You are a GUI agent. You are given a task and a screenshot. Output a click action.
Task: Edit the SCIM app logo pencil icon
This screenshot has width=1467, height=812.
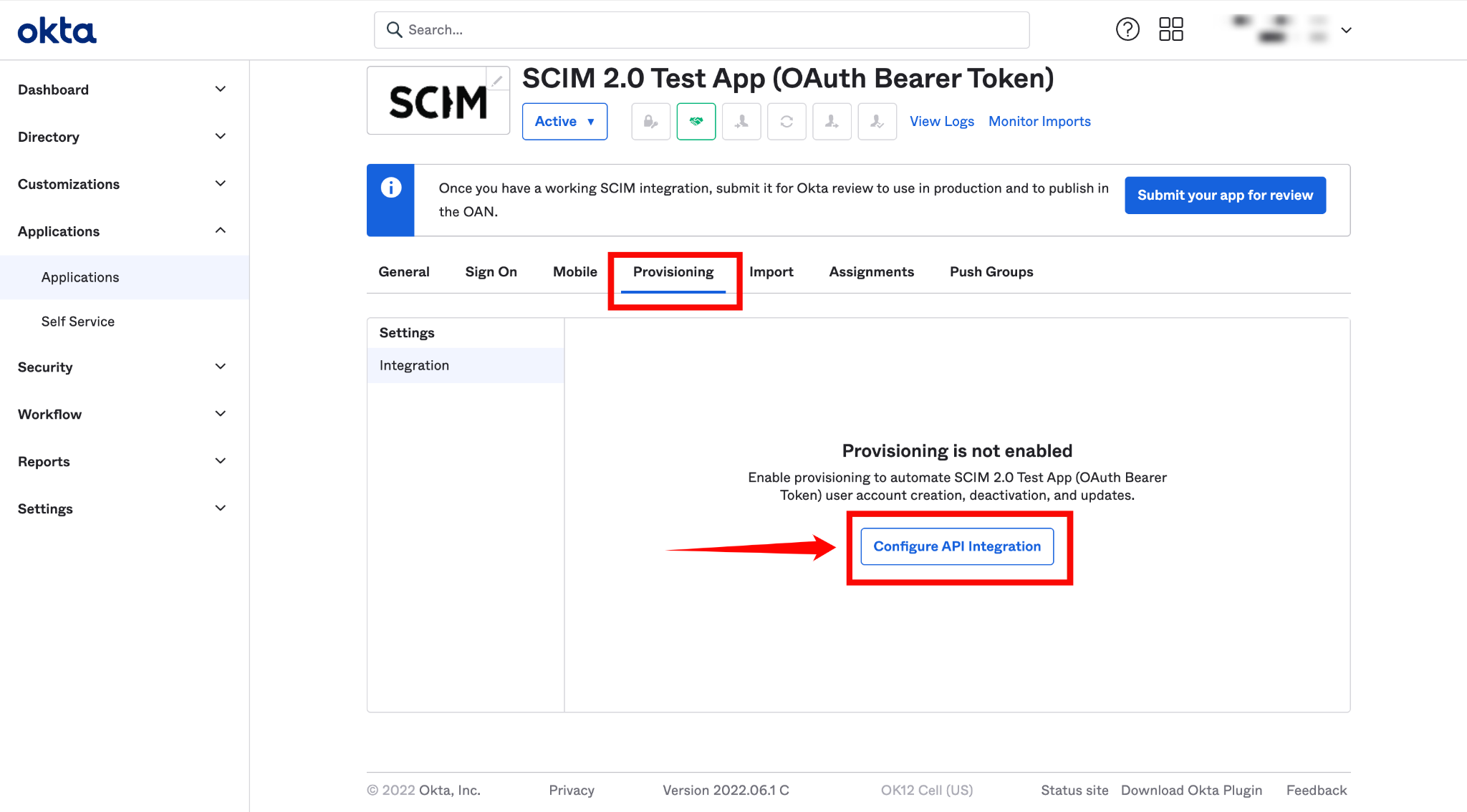click(x=497, y=79)
